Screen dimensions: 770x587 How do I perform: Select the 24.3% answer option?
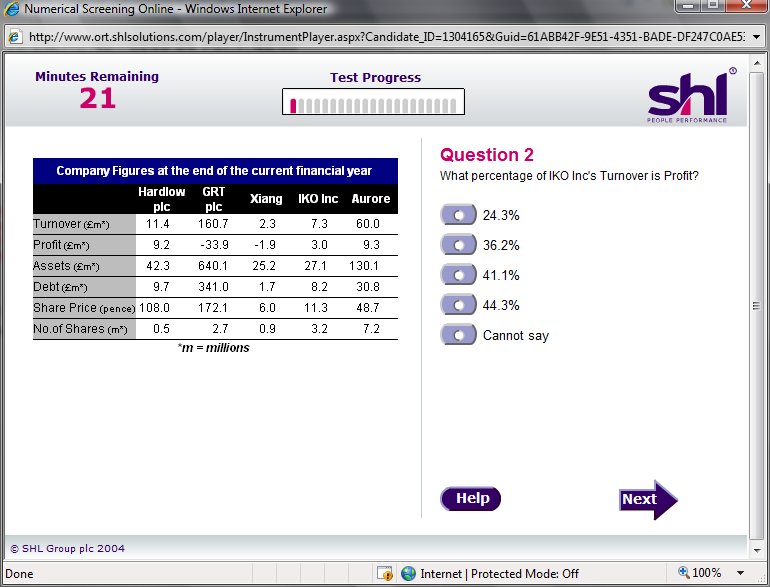coord(459,215)
